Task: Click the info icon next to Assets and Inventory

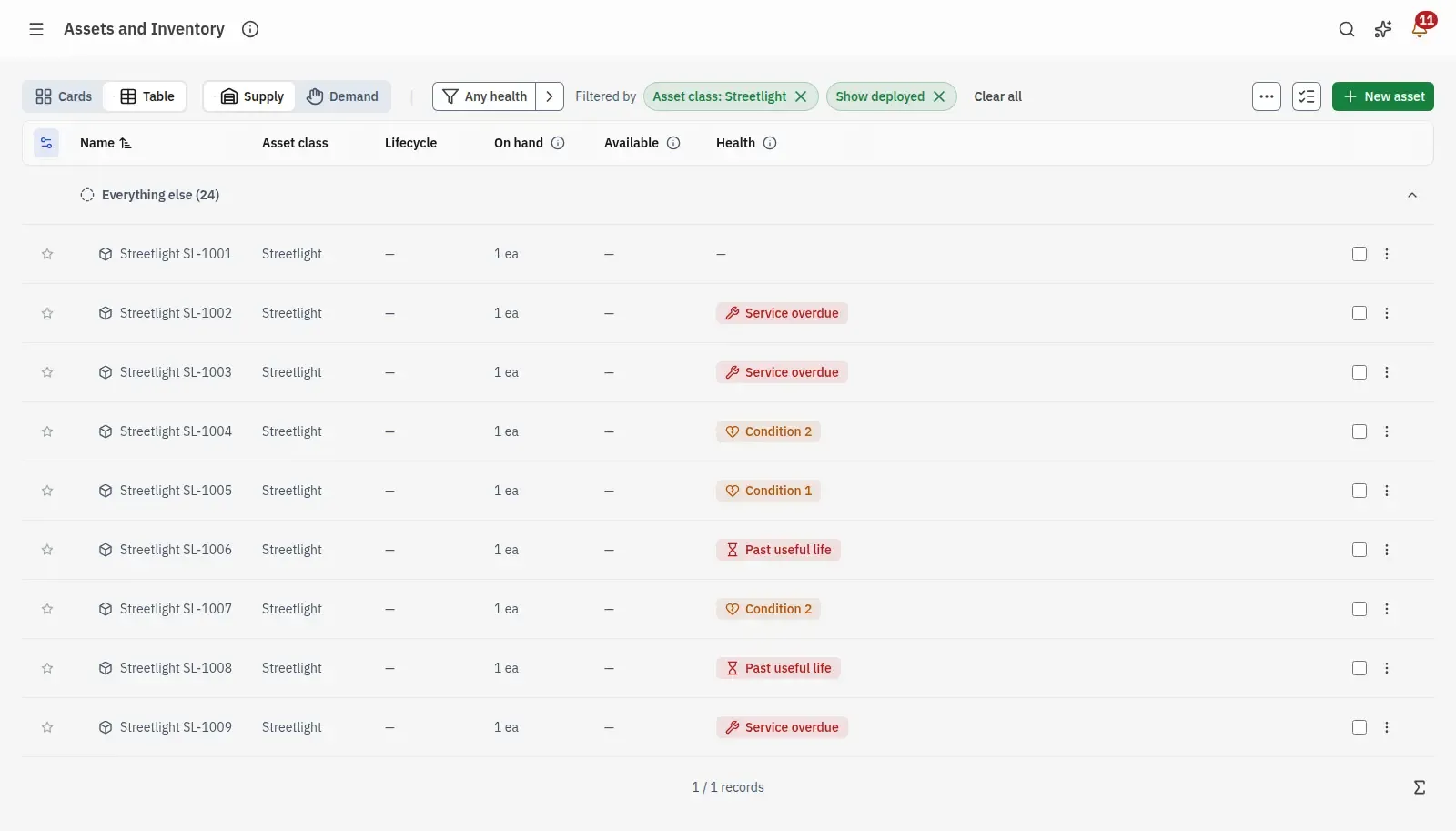Action: tap(250, 29)
